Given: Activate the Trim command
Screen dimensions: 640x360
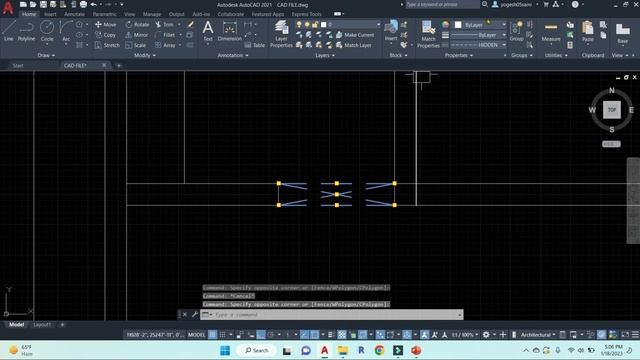Looking at the screenshot, I should coord(164,24).
